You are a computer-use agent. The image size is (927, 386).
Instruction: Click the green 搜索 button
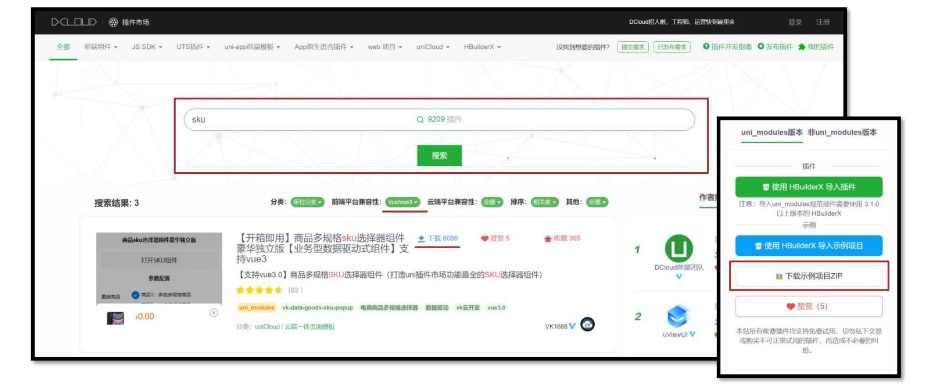point(439,155)
